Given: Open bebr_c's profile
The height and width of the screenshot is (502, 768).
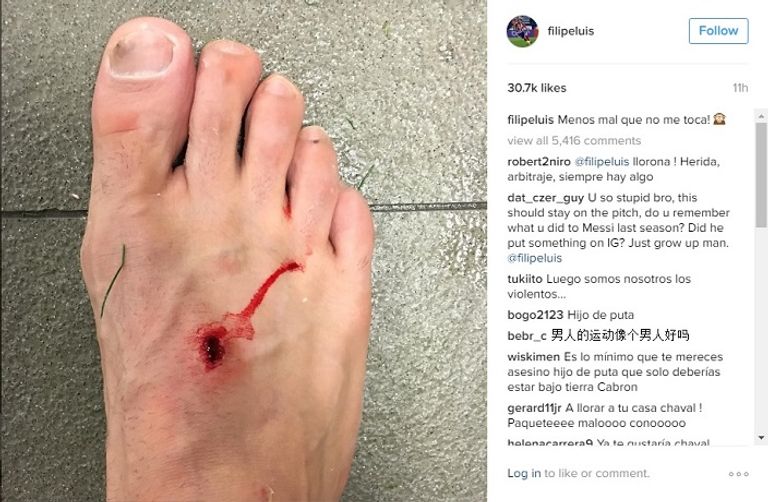Looking at the screenshot, I should [x=527, y=336].
